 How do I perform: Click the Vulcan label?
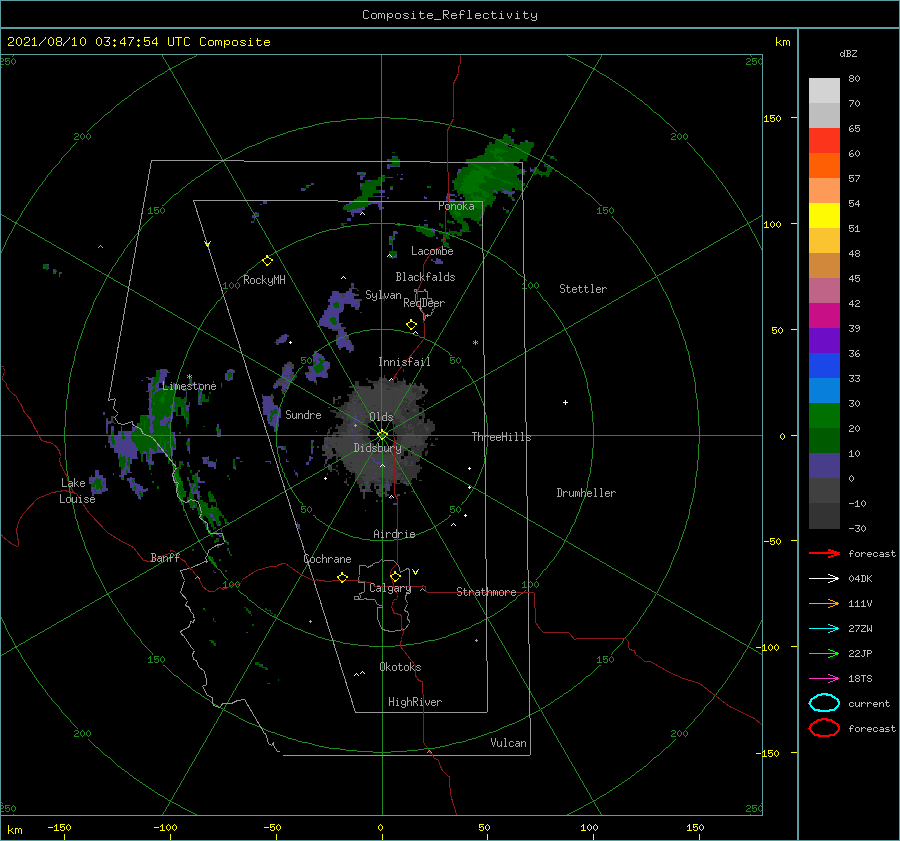(508, 743)
